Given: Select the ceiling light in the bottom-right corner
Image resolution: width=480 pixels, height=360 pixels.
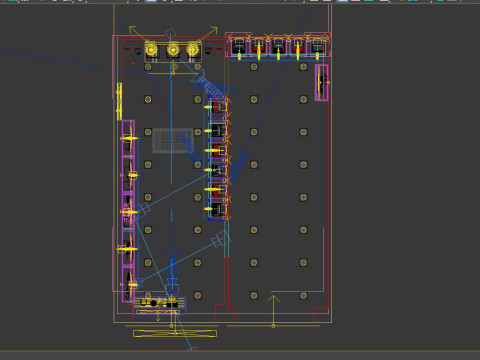Looking at the screenshot, I should (x=303, y=295).
